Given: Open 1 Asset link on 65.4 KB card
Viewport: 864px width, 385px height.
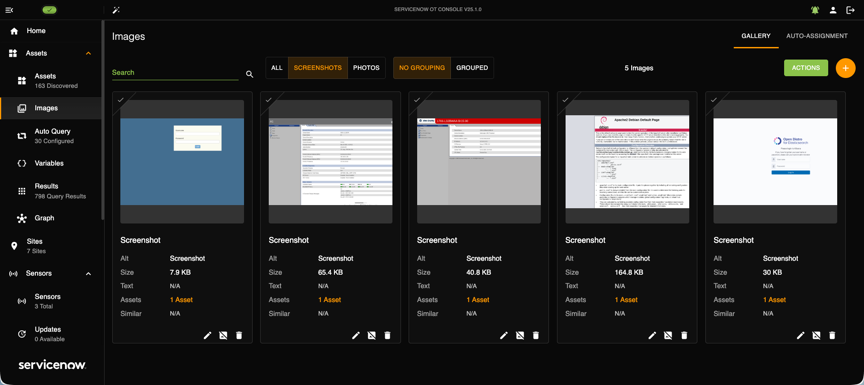Looking at the screenshot, I should tap(330, 300).
